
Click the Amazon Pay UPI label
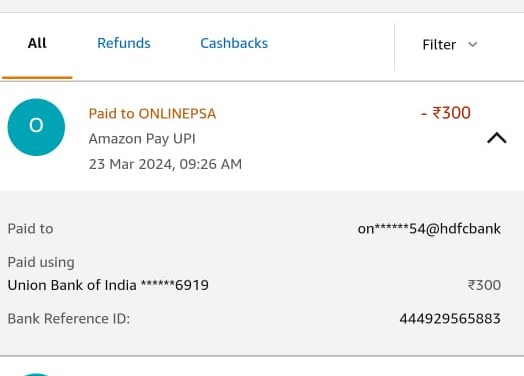click(x=142, y=139)
